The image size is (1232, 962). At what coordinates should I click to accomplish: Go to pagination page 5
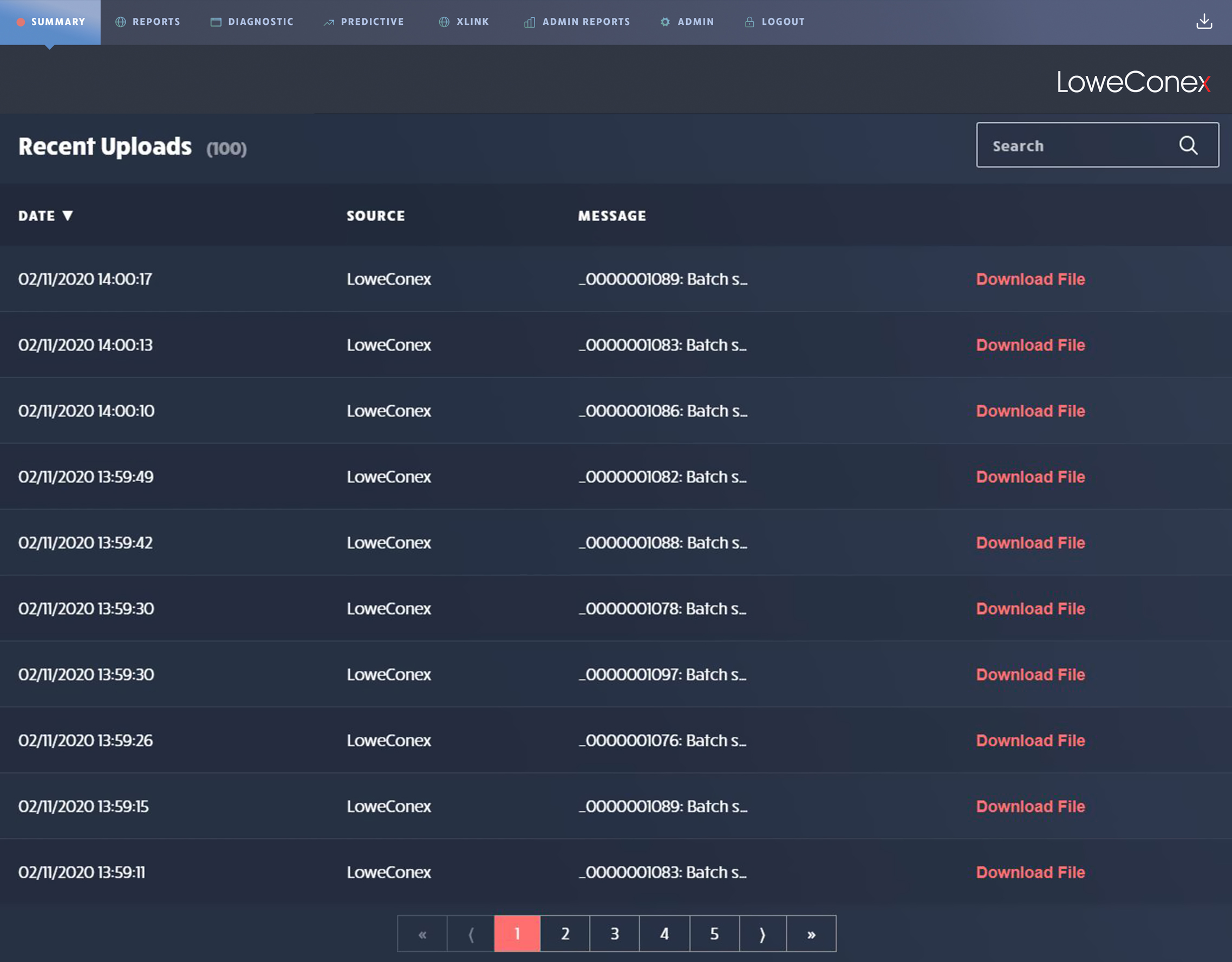coord(714,934)
